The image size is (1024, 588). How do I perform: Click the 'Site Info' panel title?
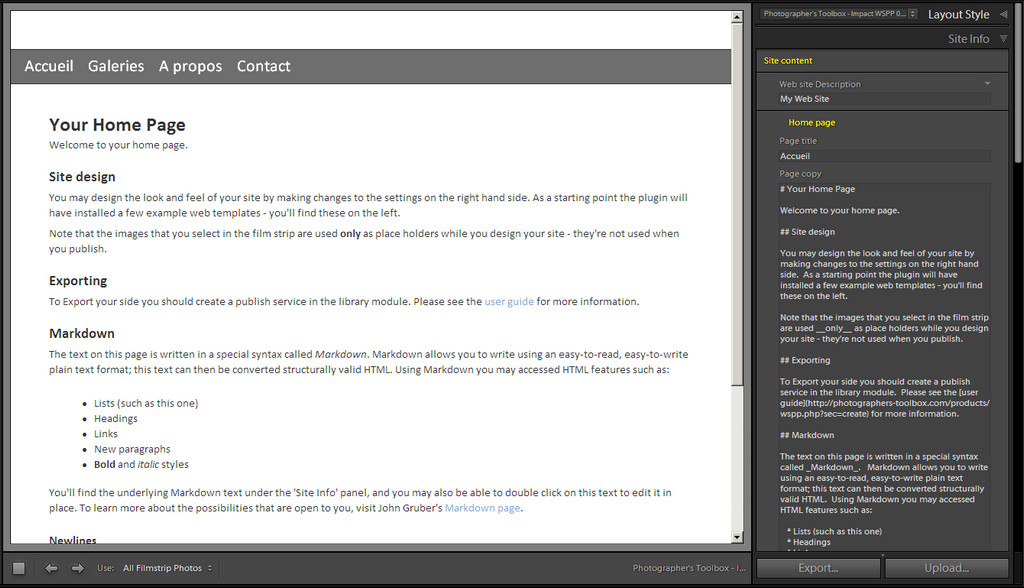point(968,39)
